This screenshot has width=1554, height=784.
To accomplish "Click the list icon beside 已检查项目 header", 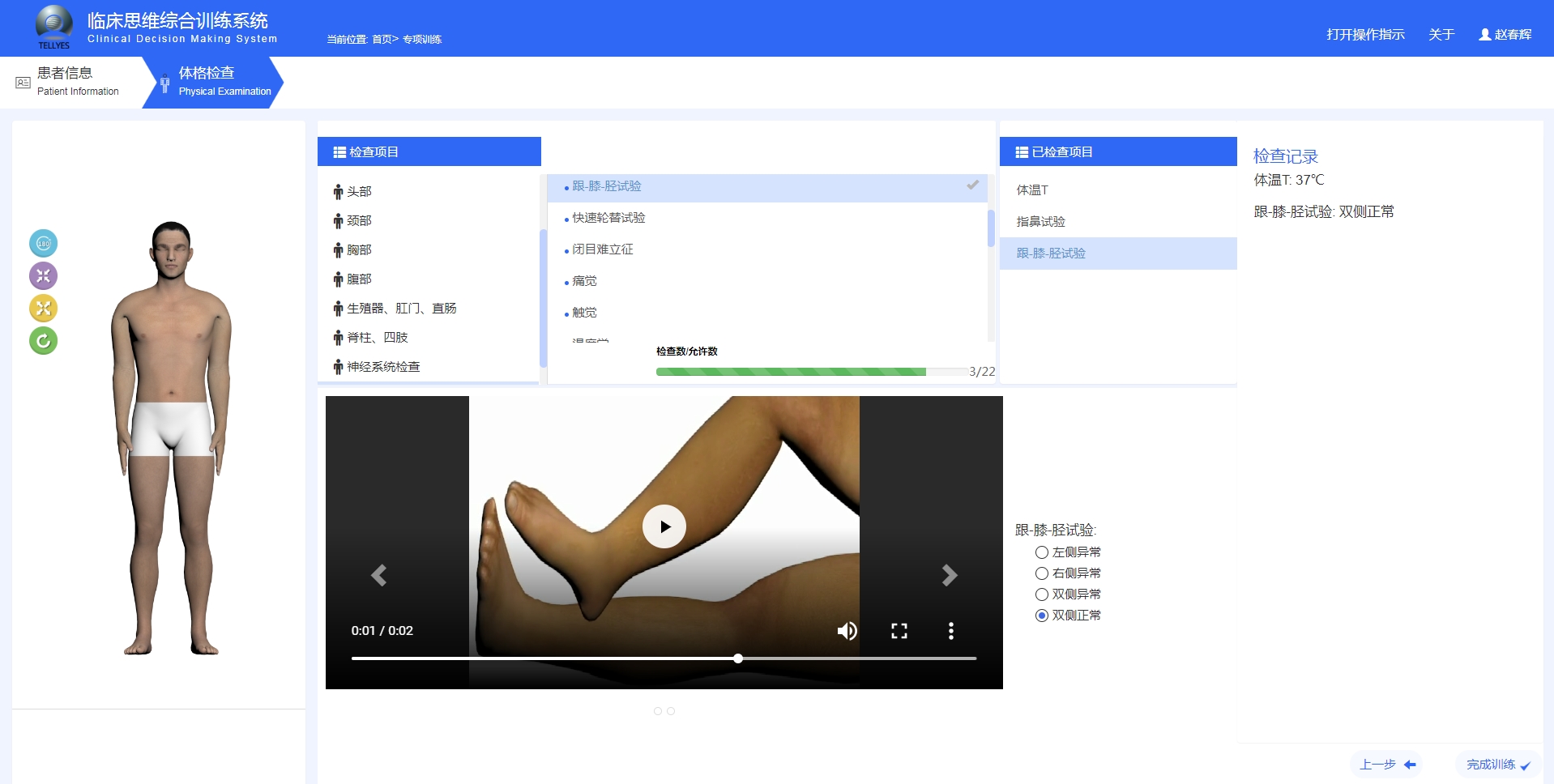I will pos(1022,152).
